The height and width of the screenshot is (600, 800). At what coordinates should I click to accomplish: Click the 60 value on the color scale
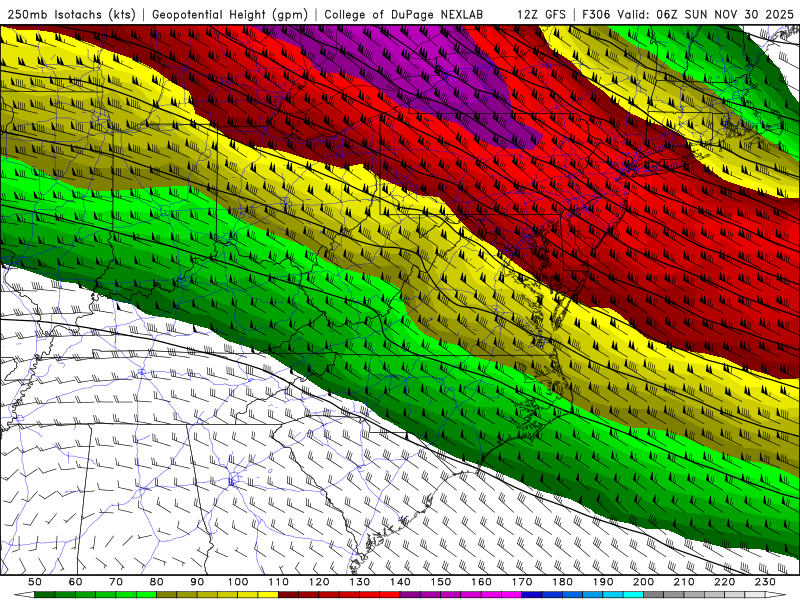tap(76, 582)
